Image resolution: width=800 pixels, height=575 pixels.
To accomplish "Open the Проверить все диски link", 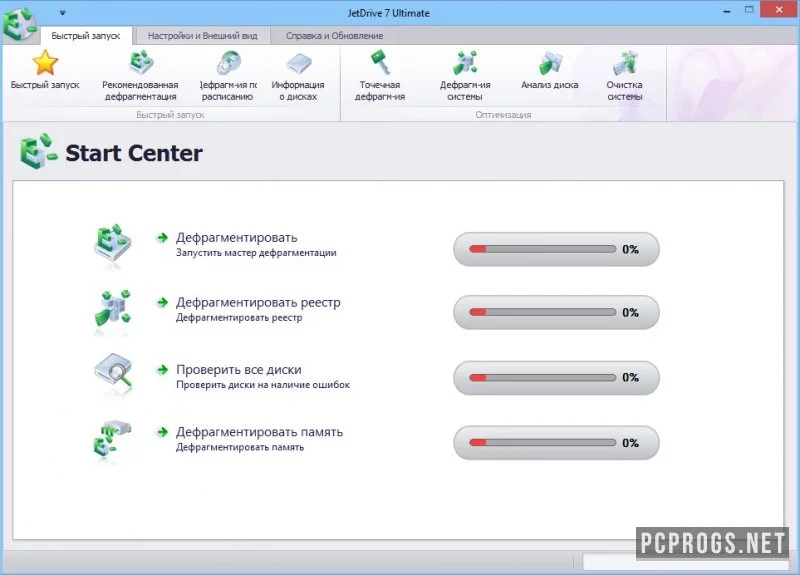I will tap(239, 369).
